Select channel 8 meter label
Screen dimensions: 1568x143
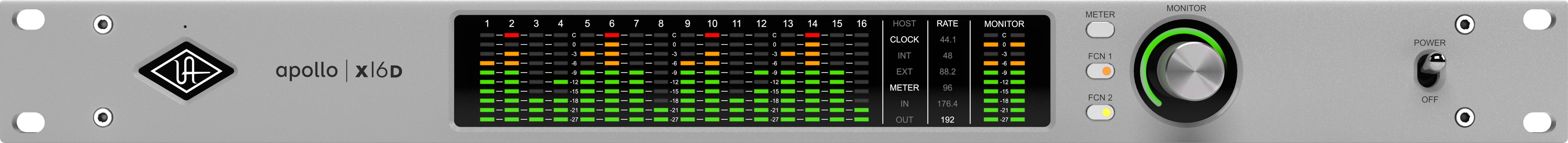click(661, 24)
